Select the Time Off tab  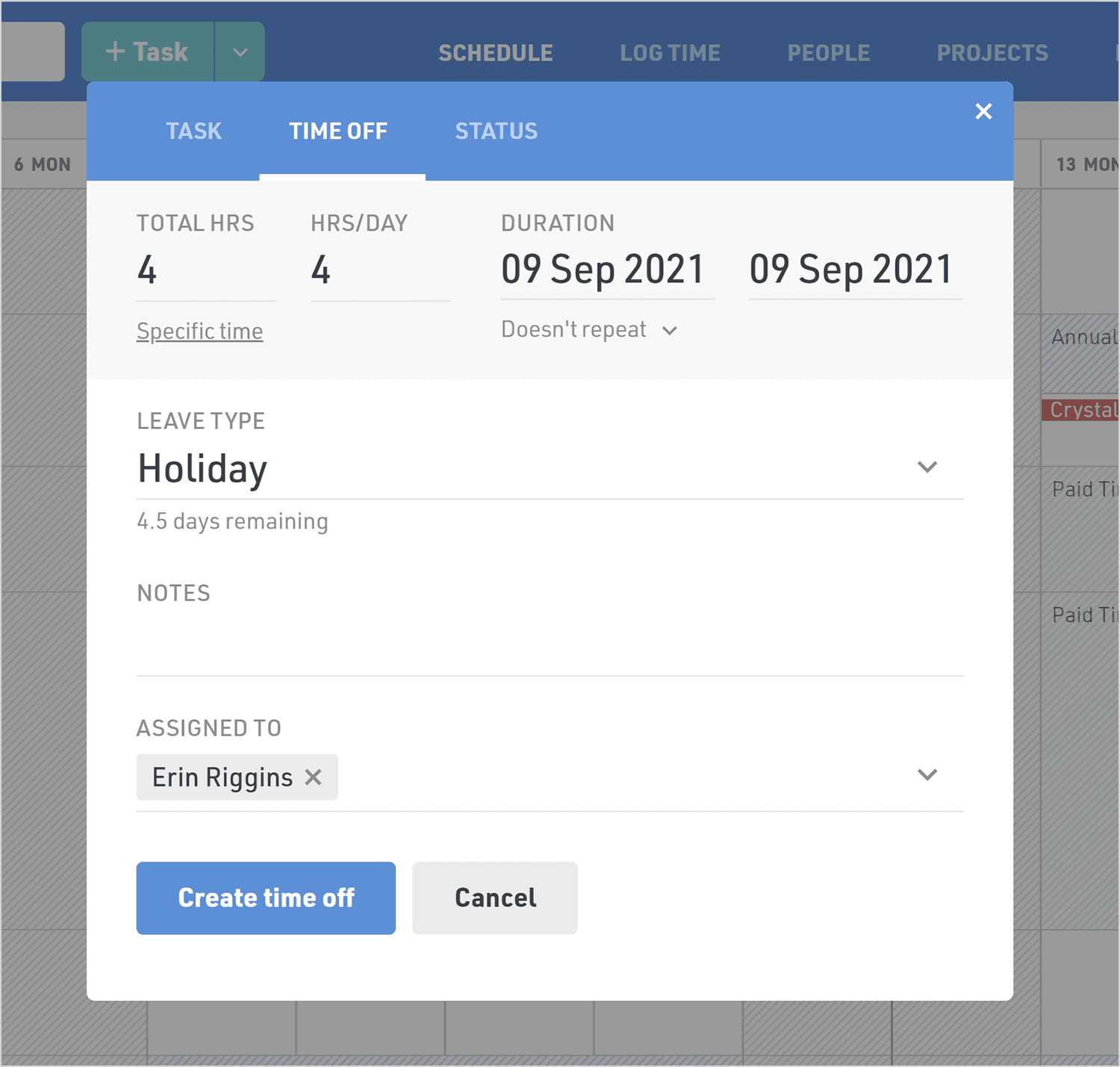(x=338, y=131)
